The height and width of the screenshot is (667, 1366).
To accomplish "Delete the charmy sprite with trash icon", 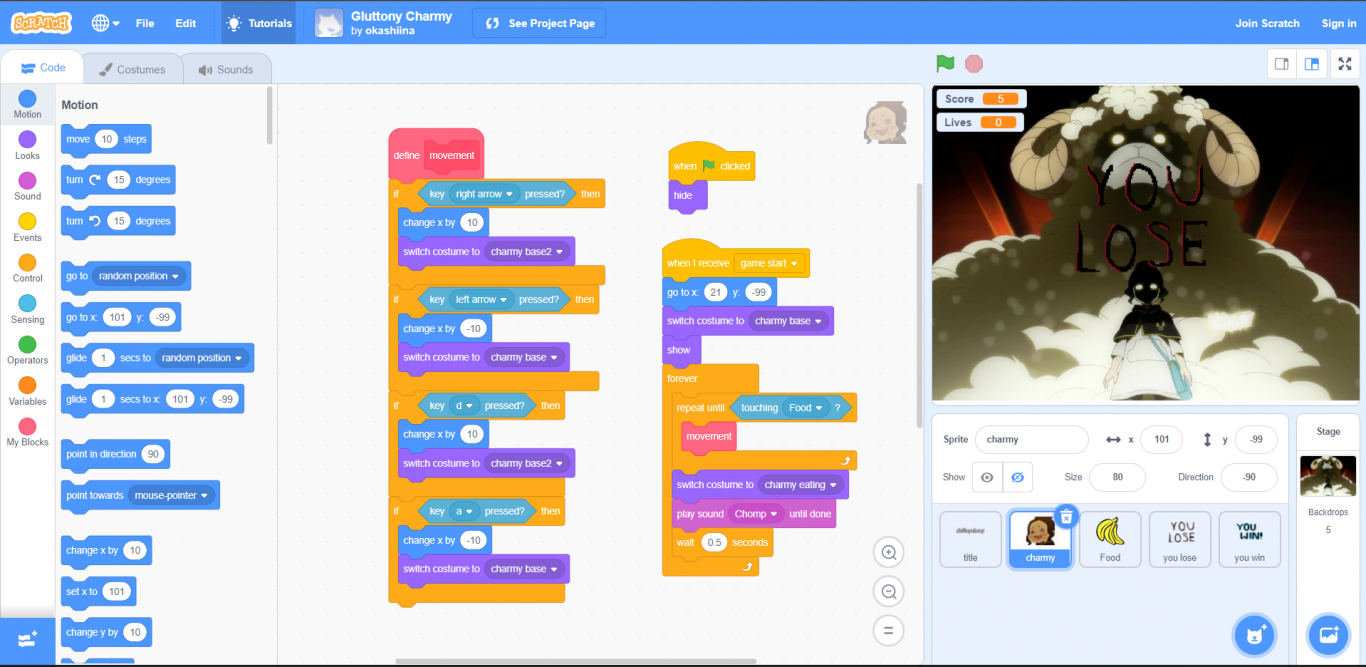I will (x=1066, y=516).
